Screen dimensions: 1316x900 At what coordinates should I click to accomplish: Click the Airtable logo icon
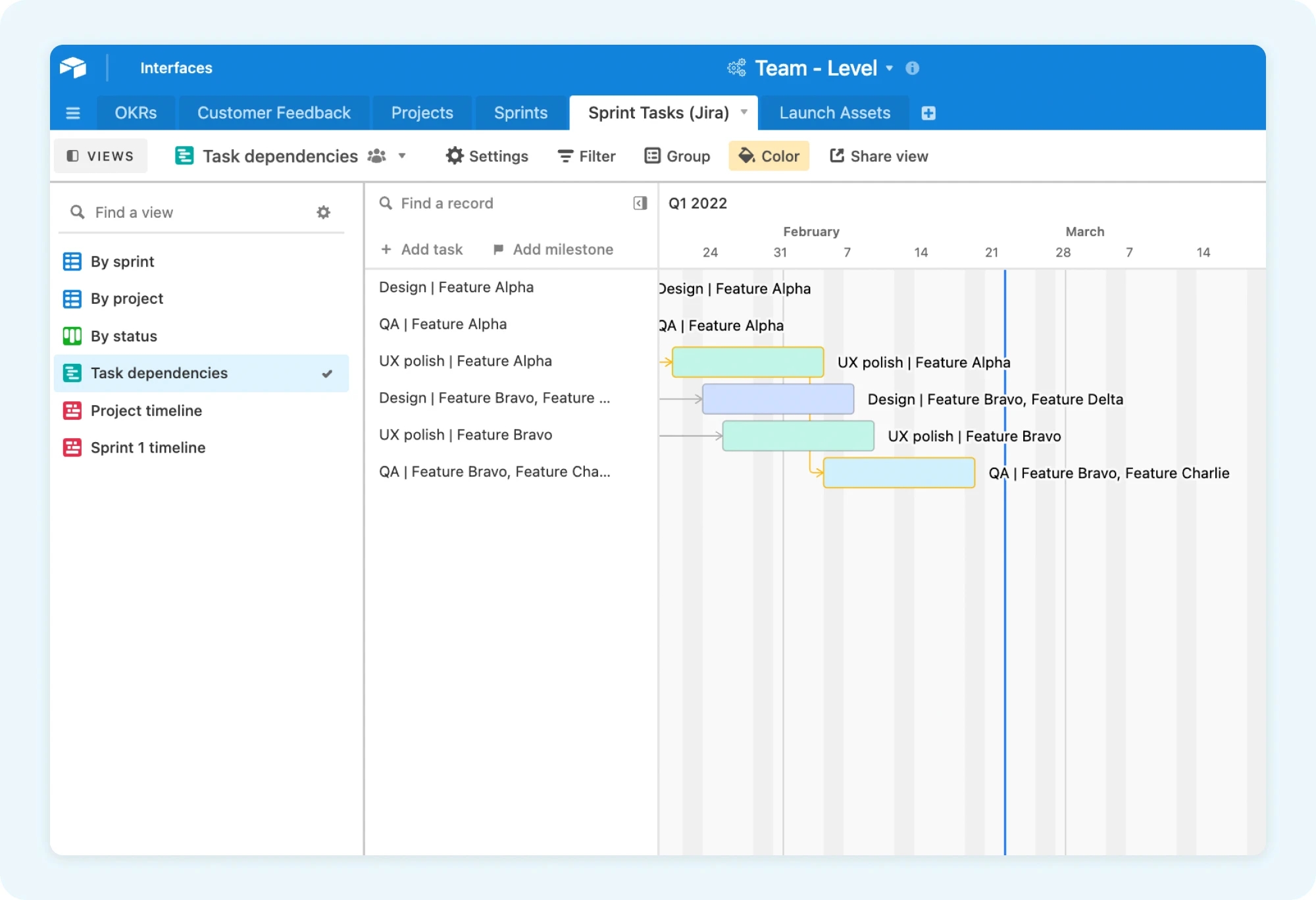pos(73,68)
